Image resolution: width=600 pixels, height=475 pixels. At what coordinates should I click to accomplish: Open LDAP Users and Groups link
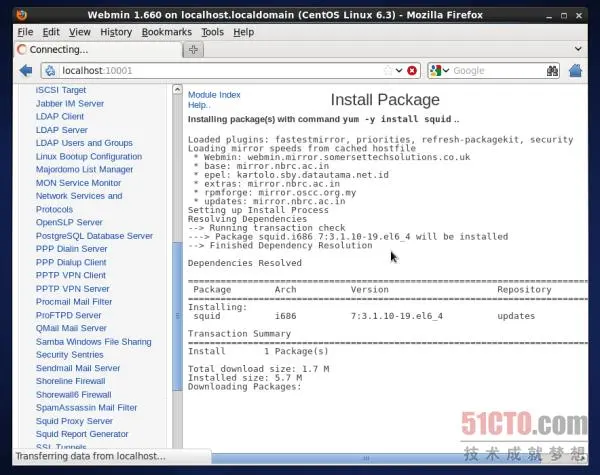point(84,143)
